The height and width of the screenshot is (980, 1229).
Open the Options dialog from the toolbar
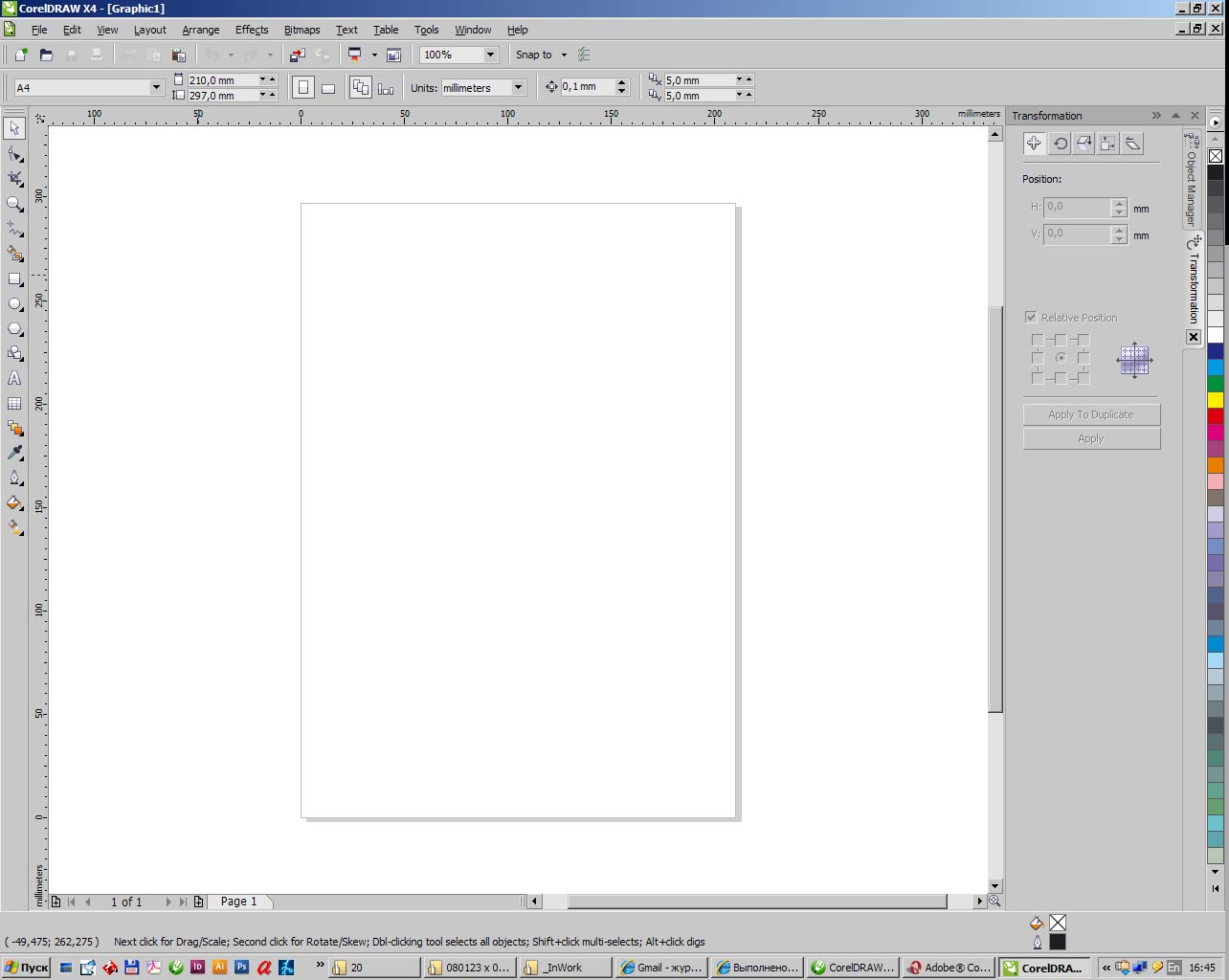[x=584, y=55]
